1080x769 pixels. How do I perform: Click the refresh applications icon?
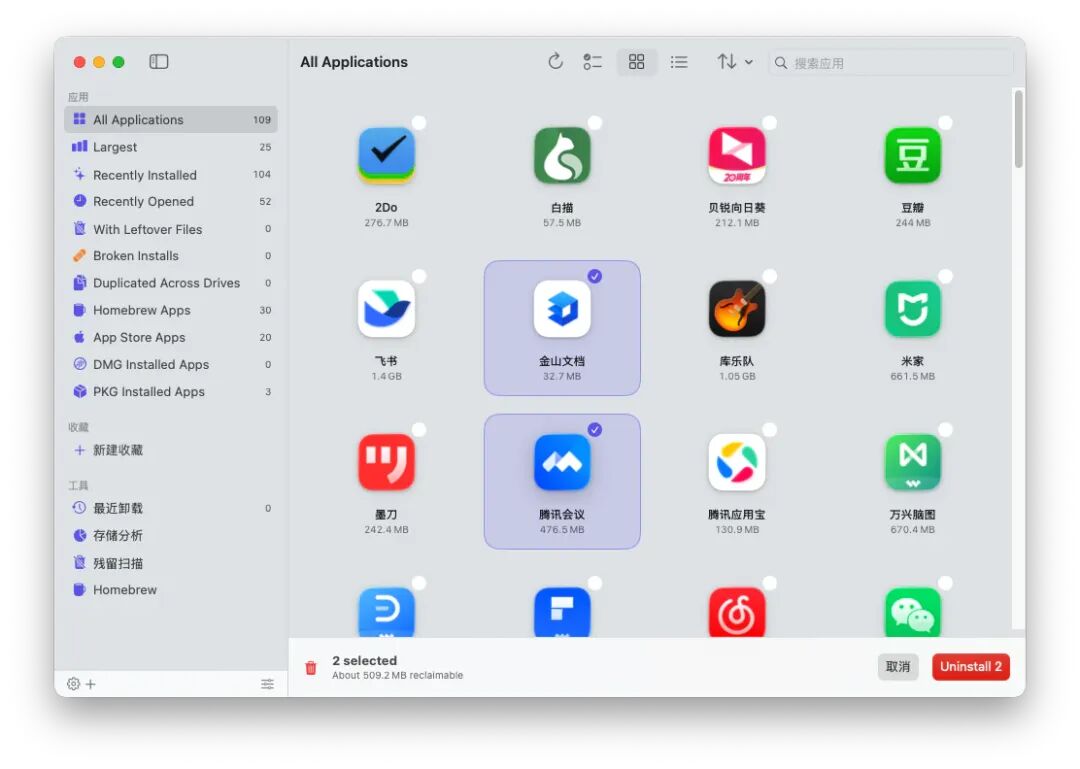coord(555,62)
